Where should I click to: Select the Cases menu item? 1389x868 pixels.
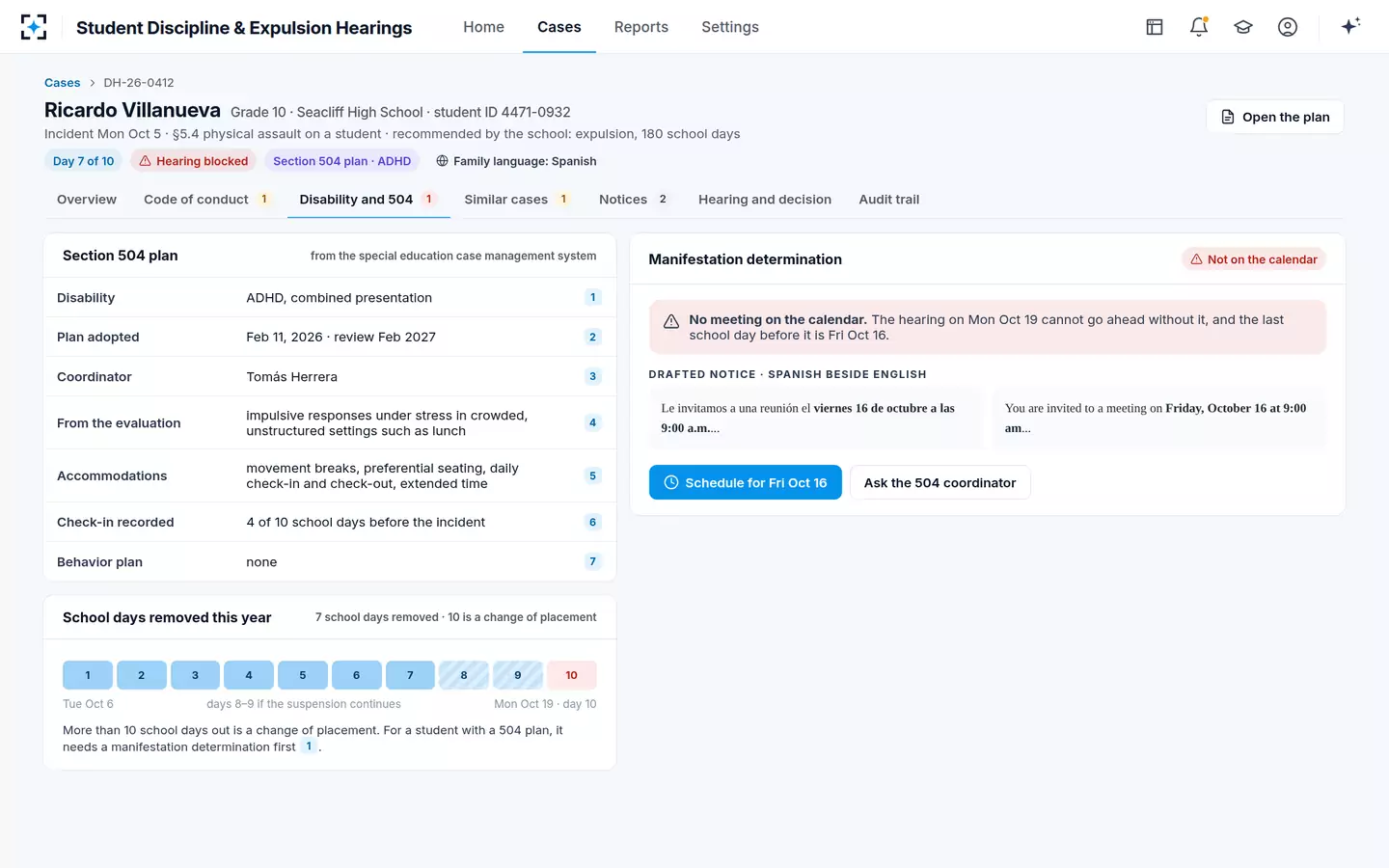tap(559, 27)
